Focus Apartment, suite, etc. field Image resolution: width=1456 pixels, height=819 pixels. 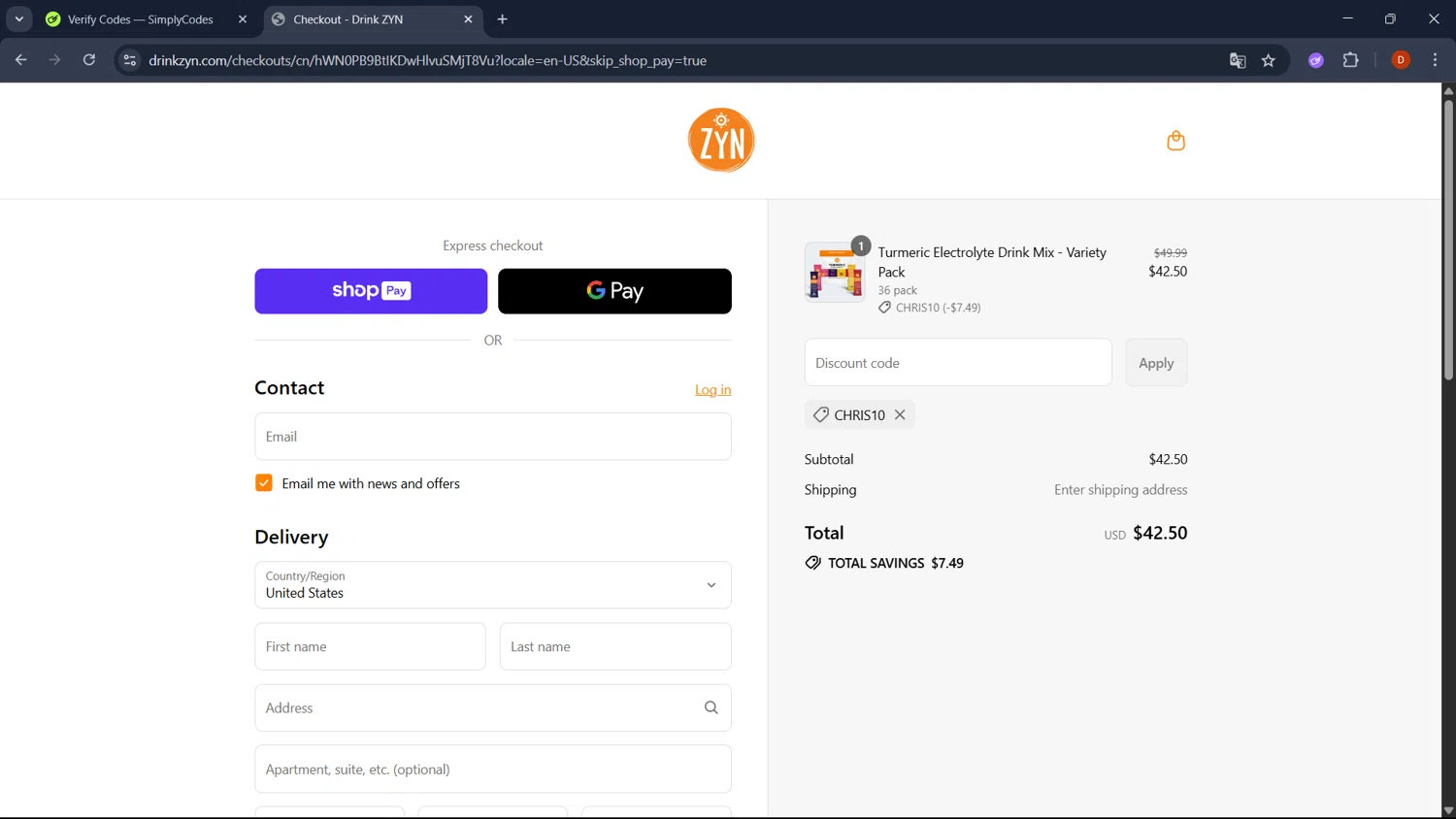click(x=493, y=770)
